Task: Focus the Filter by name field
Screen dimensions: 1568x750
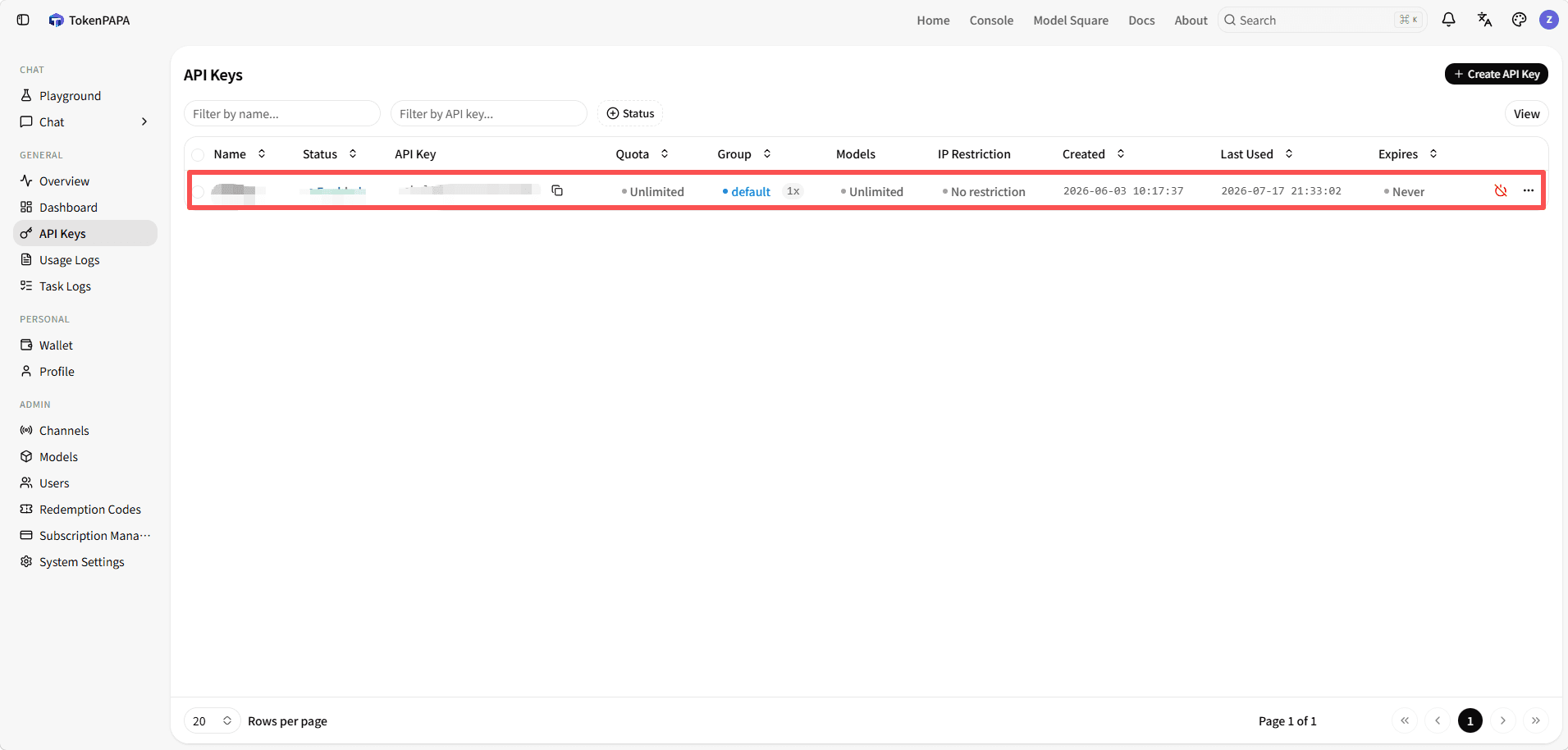Action: 282,113
